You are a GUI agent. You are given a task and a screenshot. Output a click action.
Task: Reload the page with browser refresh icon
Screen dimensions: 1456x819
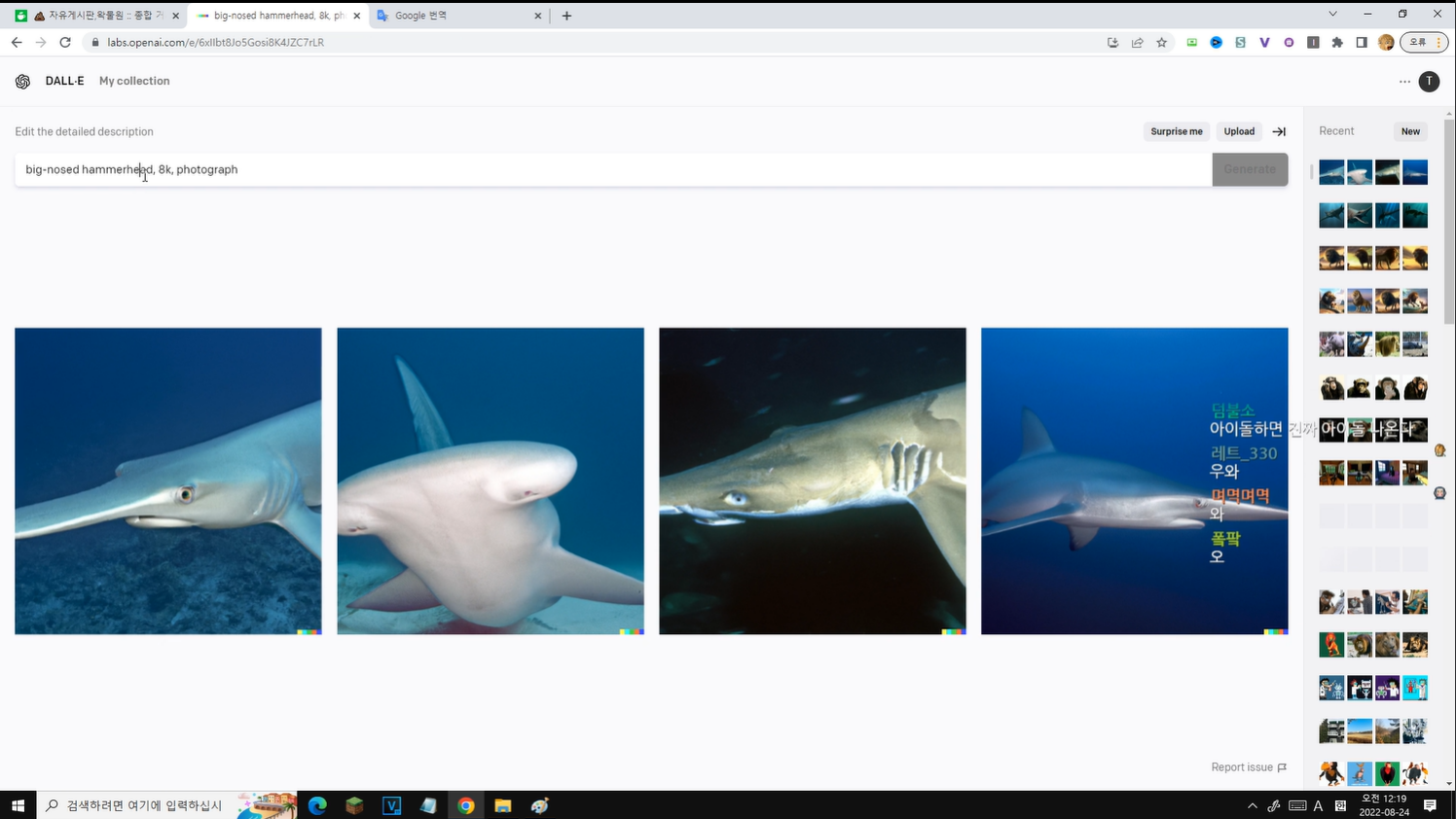(x=65, y=43)
